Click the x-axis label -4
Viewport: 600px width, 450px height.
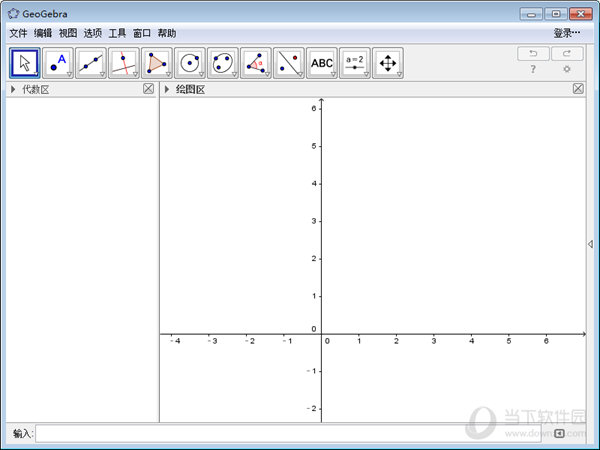pyautogui.click(x=175, y=341)
